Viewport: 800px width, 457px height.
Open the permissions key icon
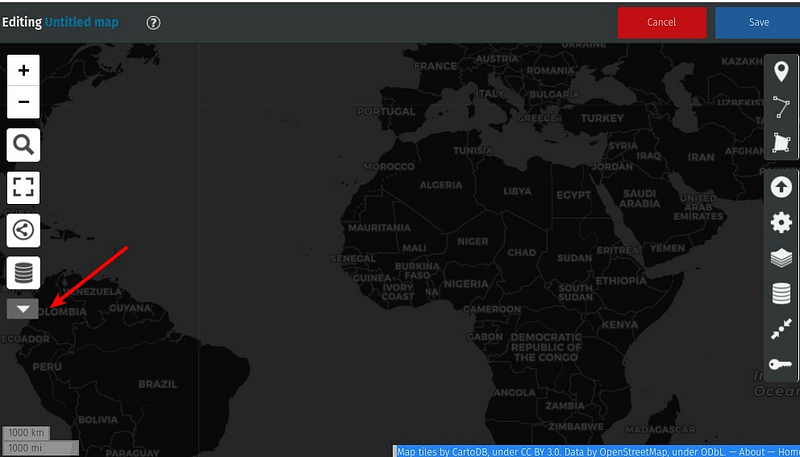[781, 364]
